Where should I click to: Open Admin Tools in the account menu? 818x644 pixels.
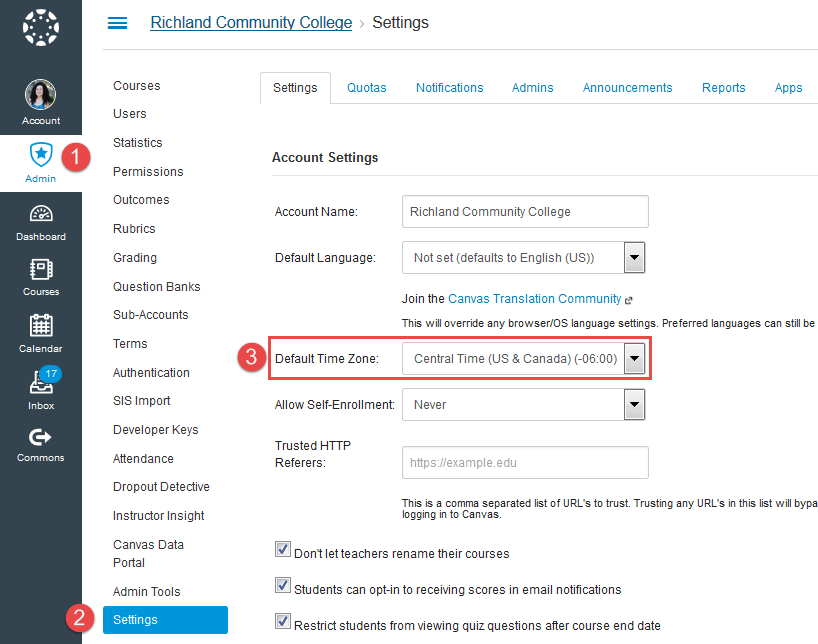(147, 592)
